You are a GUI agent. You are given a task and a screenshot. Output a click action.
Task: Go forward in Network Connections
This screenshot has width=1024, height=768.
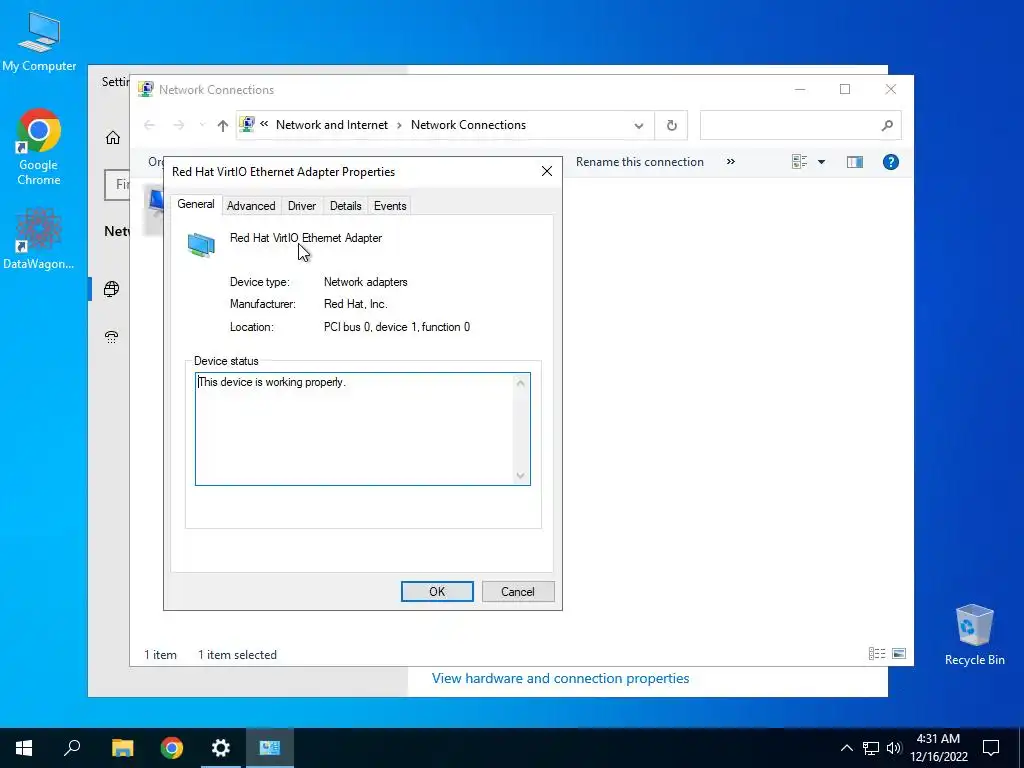tap(178, 125)
